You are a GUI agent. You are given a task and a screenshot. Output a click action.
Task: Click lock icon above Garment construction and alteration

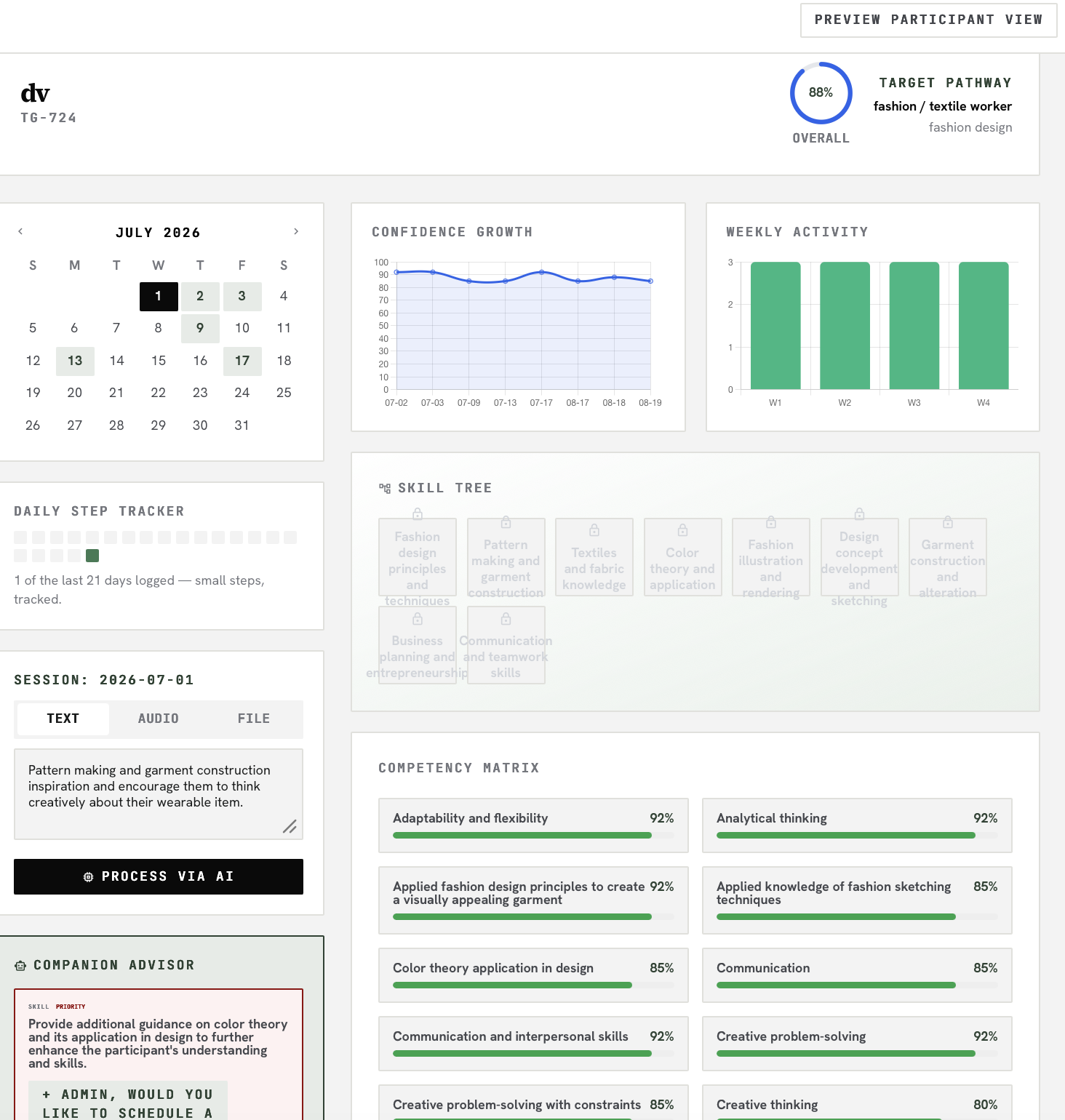pos(948,522)
